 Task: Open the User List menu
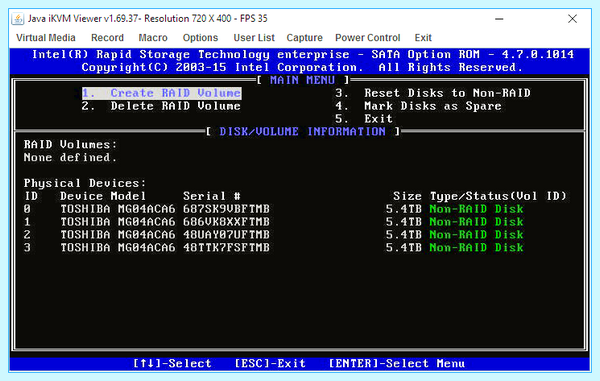[254, 38]
